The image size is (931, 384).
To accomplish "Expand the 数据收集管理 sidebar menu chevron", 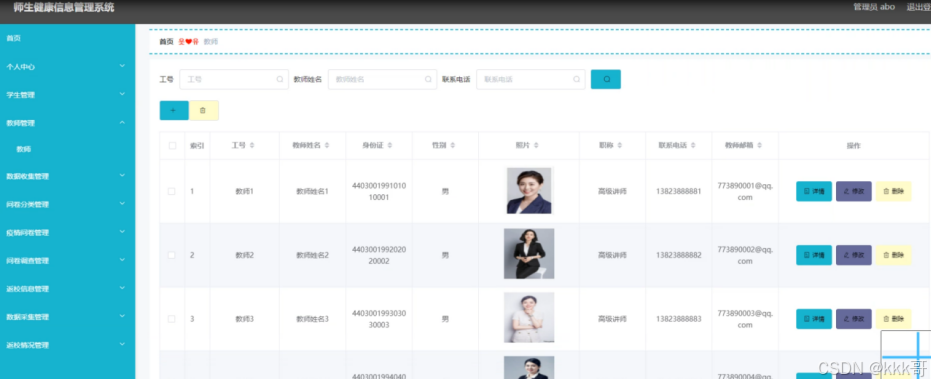I will pos(122,175).
